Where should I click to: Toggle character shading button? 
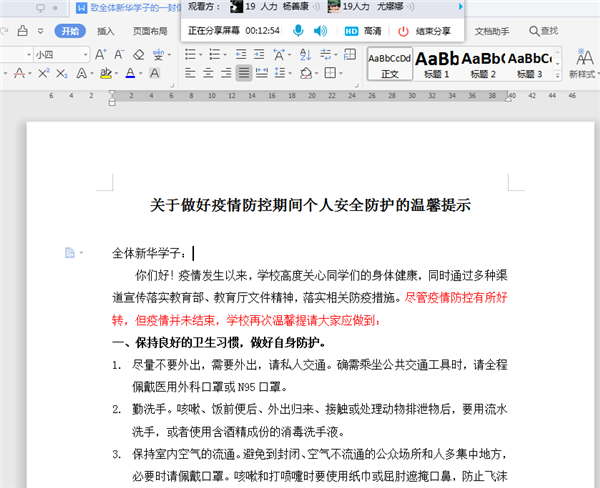(x=156, y=74)
